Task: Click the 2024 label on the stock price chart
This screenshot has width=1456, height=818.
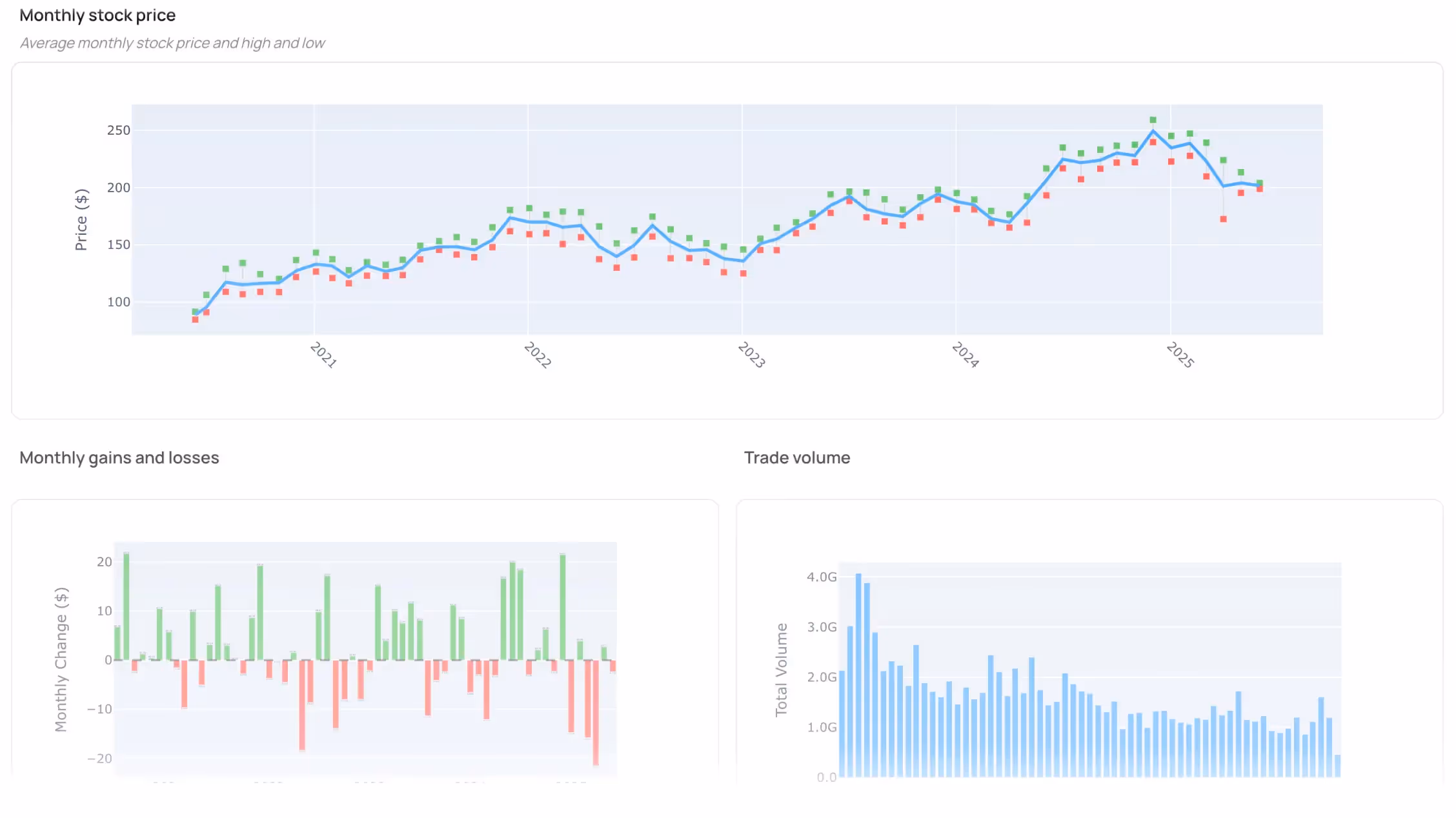Action: coord(966,355)
